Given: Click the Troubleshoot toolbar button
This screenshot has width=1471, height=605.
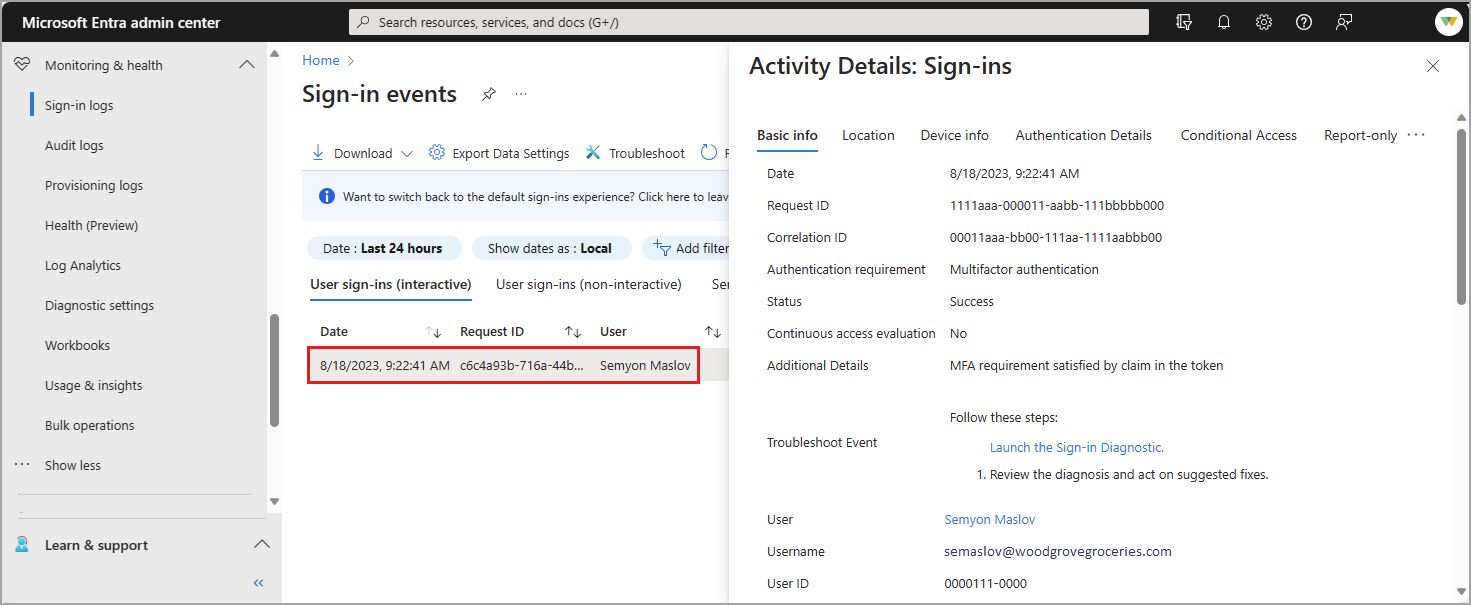Looking at the screenshot, I should point(635,153).
